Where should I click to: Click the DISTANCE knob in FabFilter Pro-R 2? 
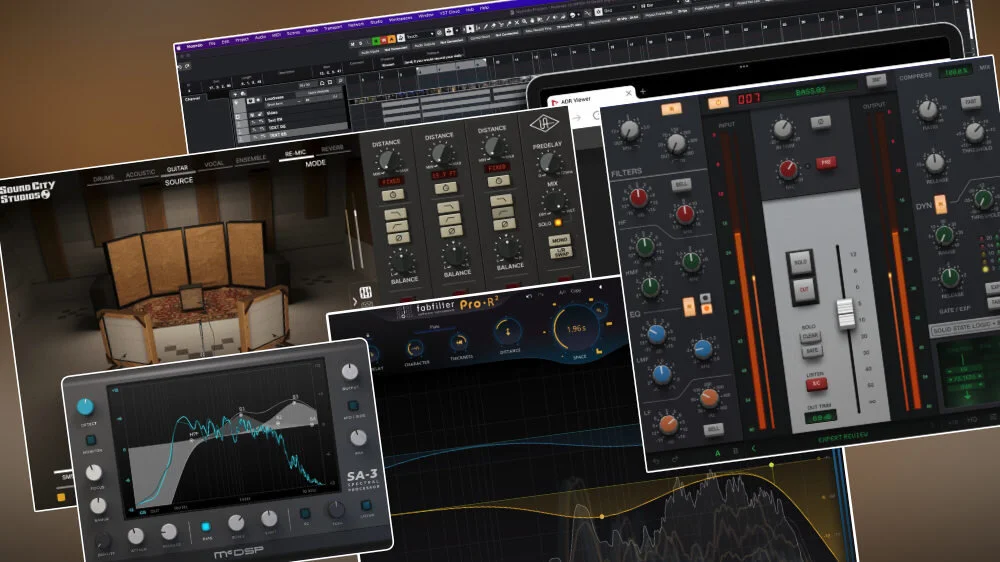(x=508, y=332)
